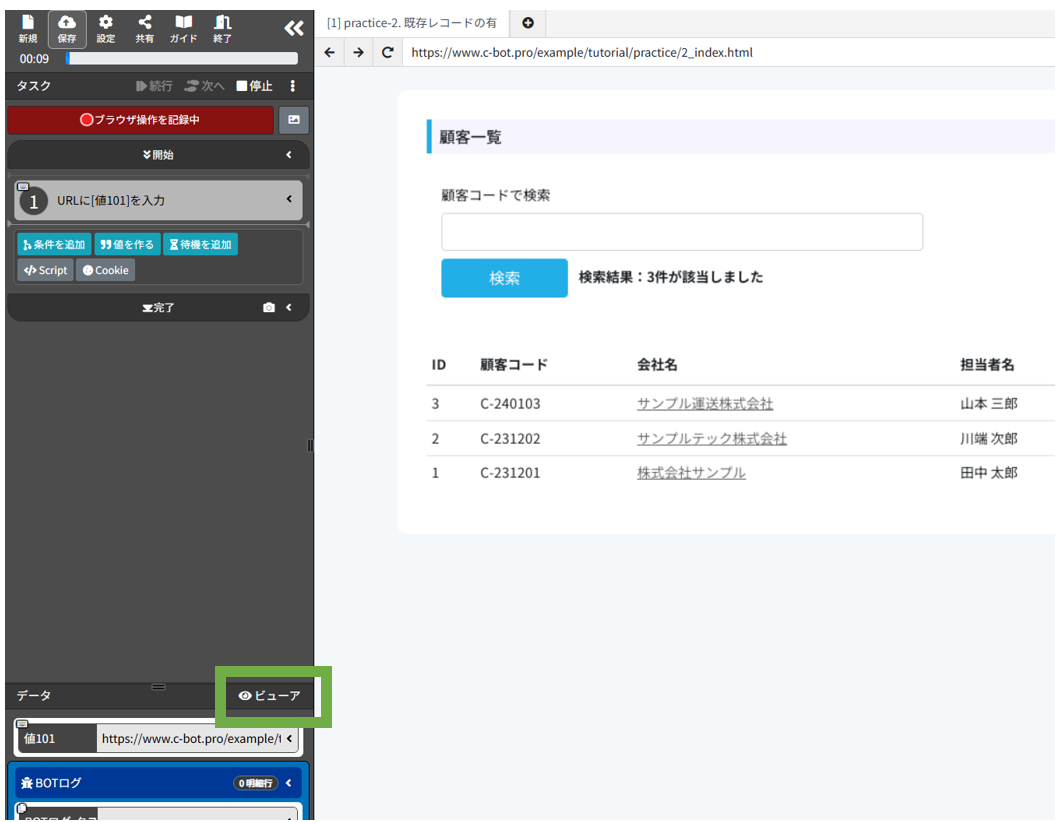This screenshot has width=1058, height=822.
Task: Go forward with browser arrow
Action: pos(358,52)
